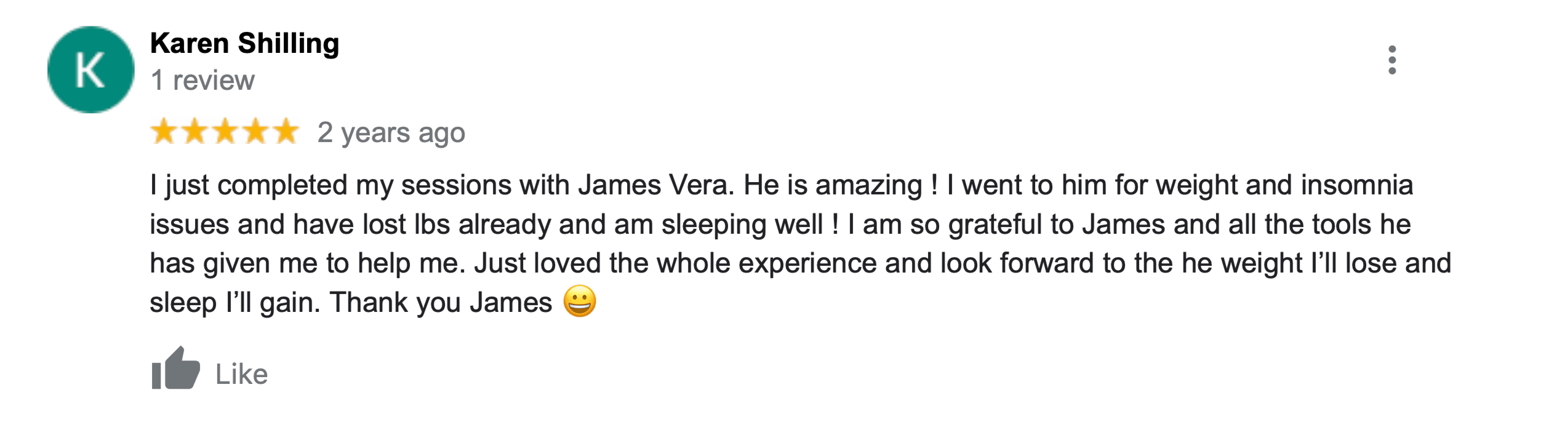This screenshot has height=427, width=1568.
Task: Click the grinning face emoji
Action: pos(580,301)
